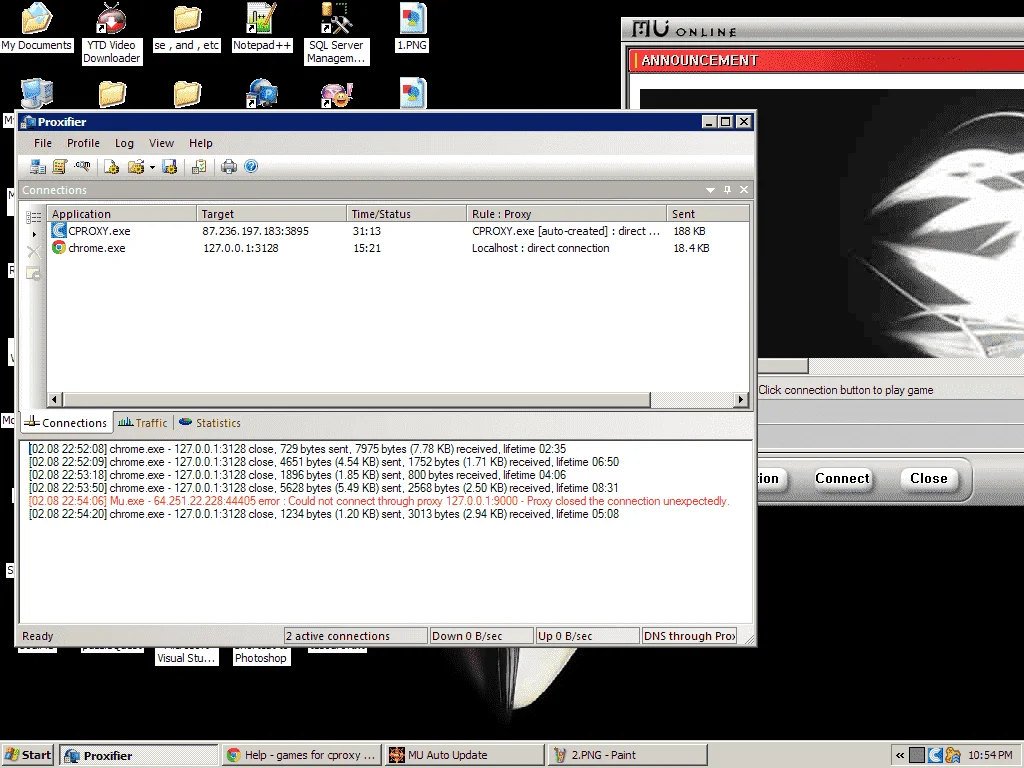Sort by the Rule : Proxy column header
This screenshot has width=1024, height=768.
tap(567, 214)
